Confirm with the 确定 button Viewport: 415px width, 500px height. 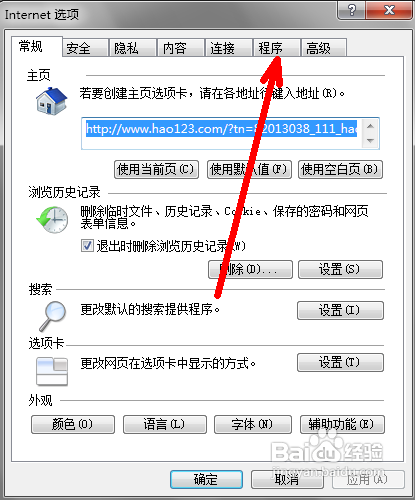click(x=206, y=480)
